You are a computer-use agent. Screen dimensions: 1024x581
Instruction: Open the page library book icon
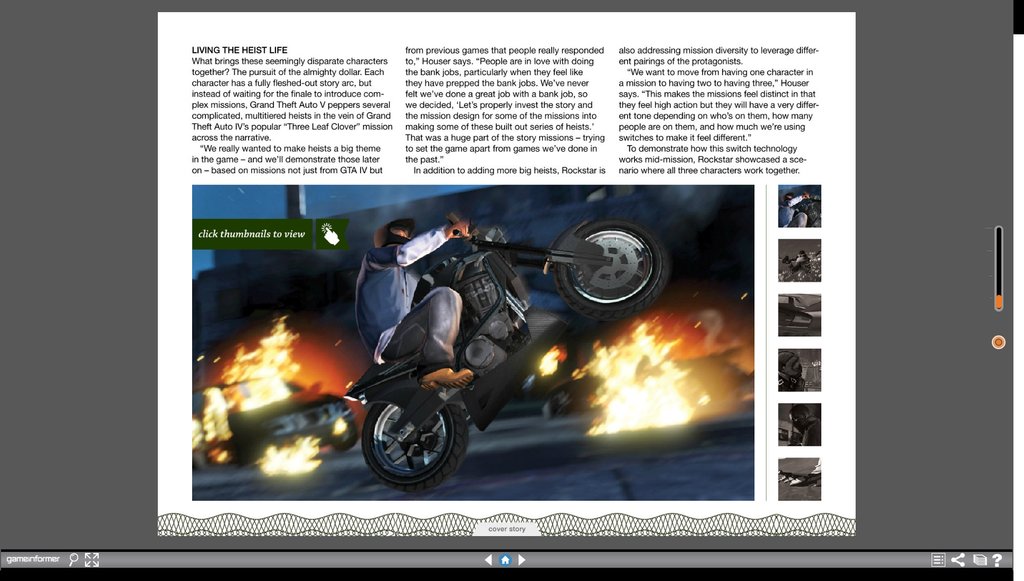pos(980,560)
